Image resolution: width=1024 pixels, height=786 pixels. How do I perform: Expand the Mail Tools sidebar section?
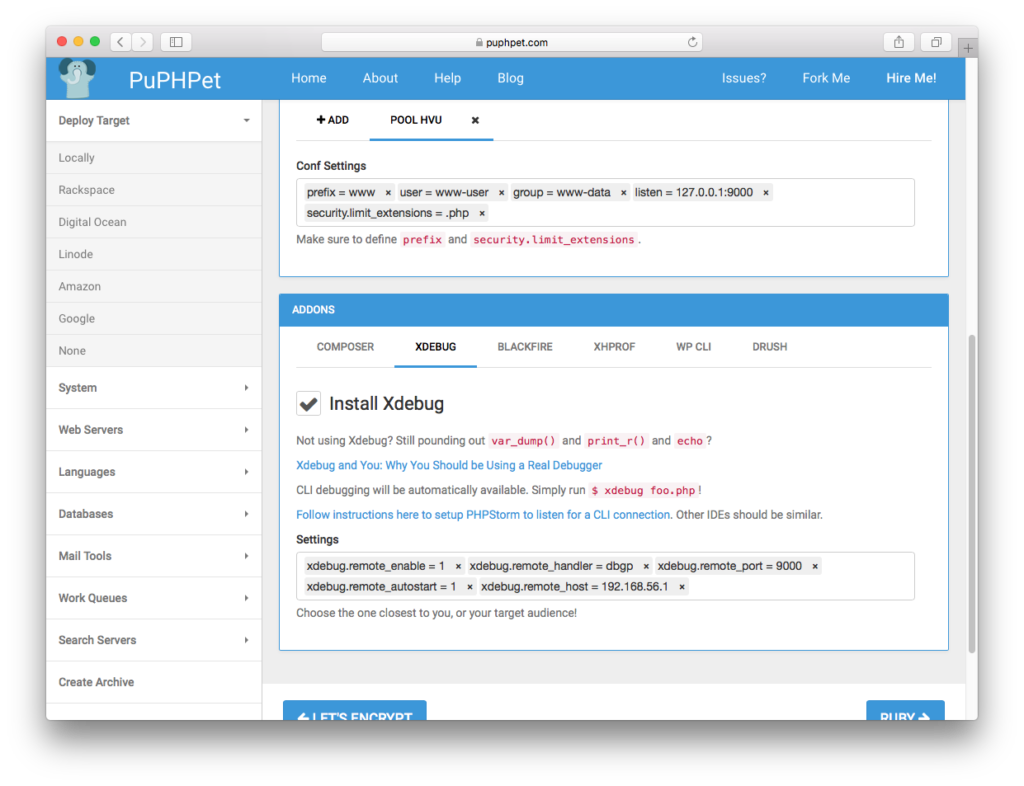tap(154, 556)
